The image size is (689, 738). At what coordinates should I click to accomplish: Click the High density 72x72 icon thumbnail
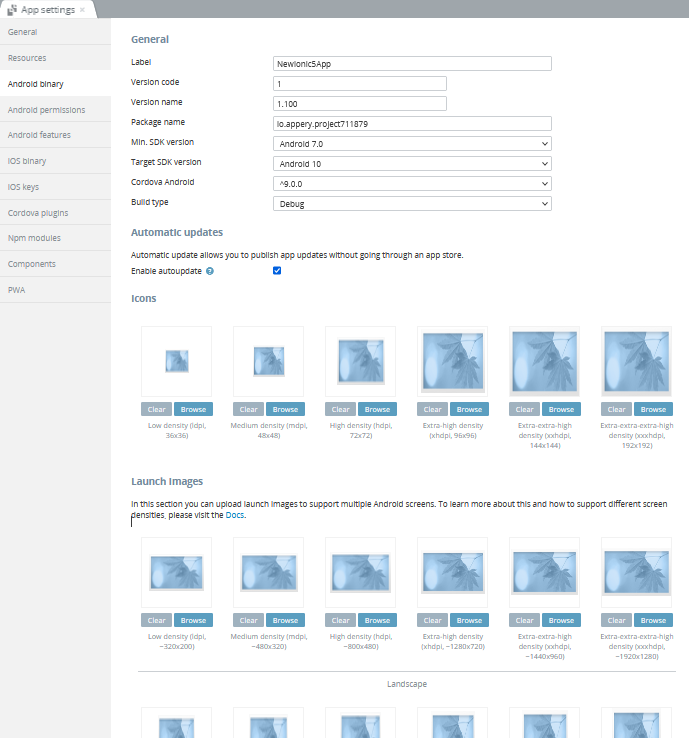[361, 361]
